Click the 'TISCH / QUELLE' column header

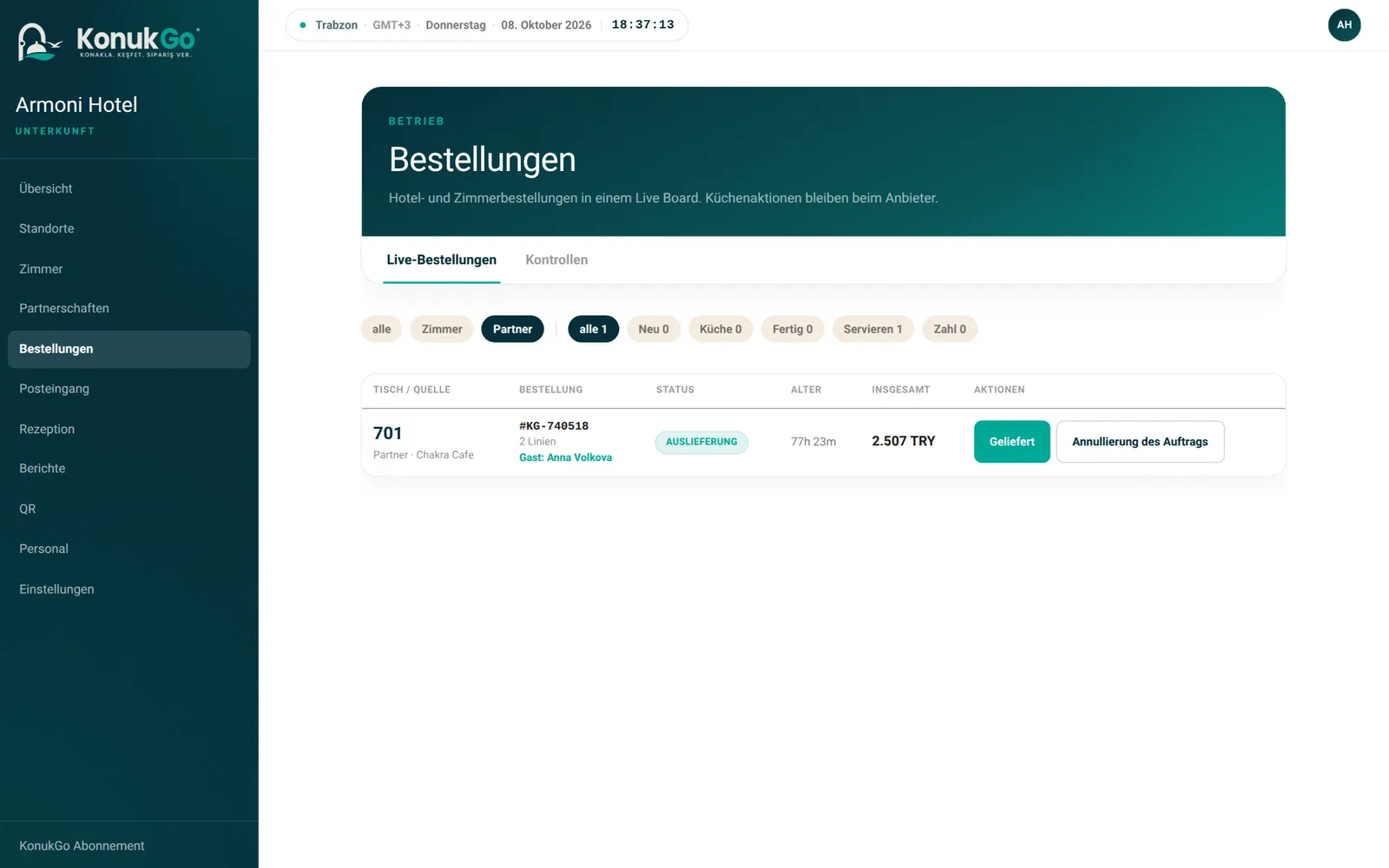(411, 390)
